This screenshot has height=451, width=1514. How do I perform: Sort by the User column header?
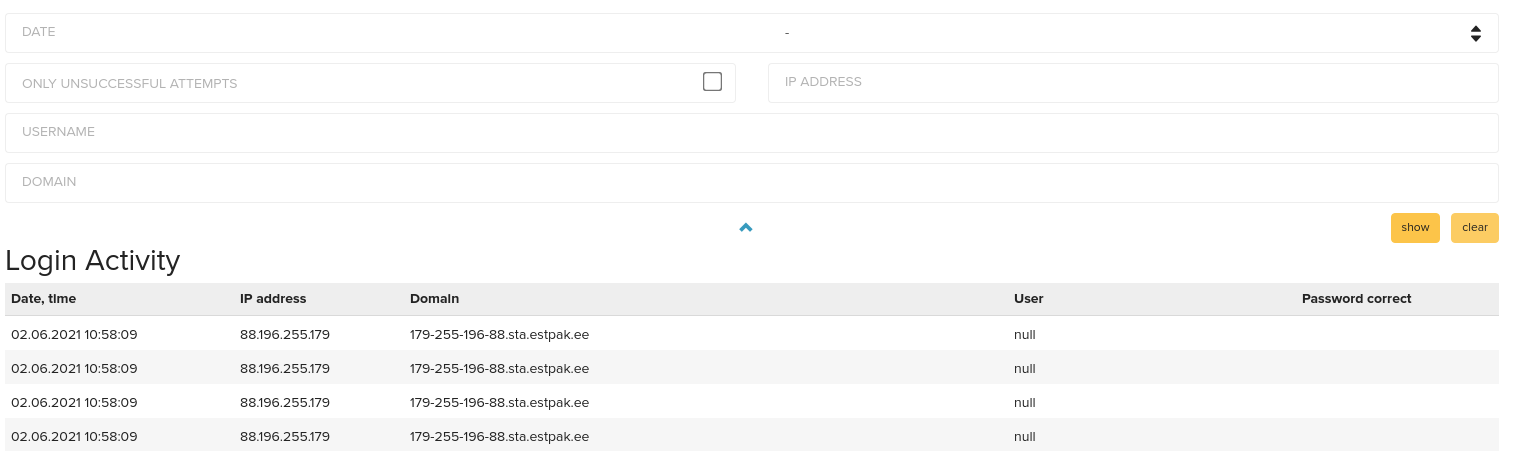(x=1028, y=299)
